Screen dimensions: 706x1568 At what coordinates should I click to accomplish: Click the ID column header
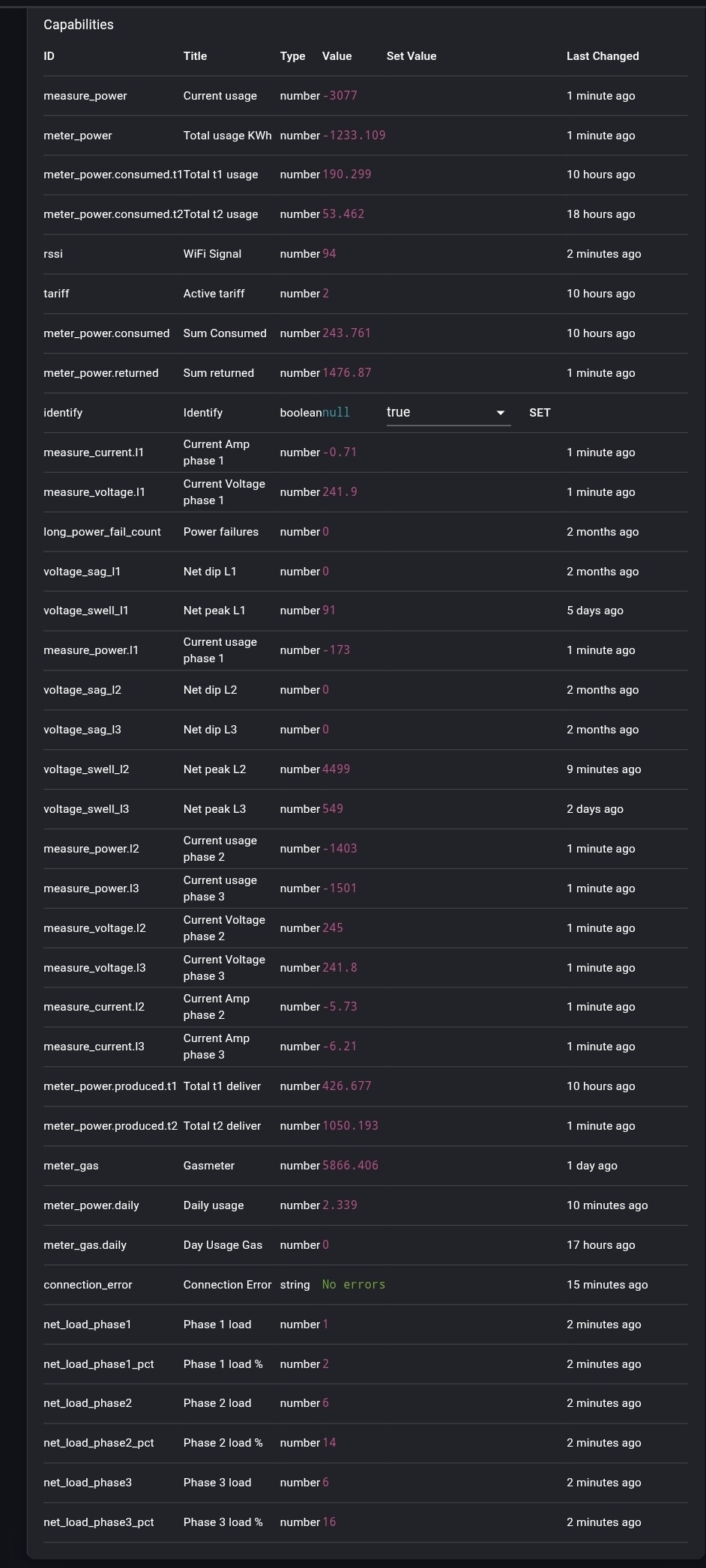tap(49, 56)
